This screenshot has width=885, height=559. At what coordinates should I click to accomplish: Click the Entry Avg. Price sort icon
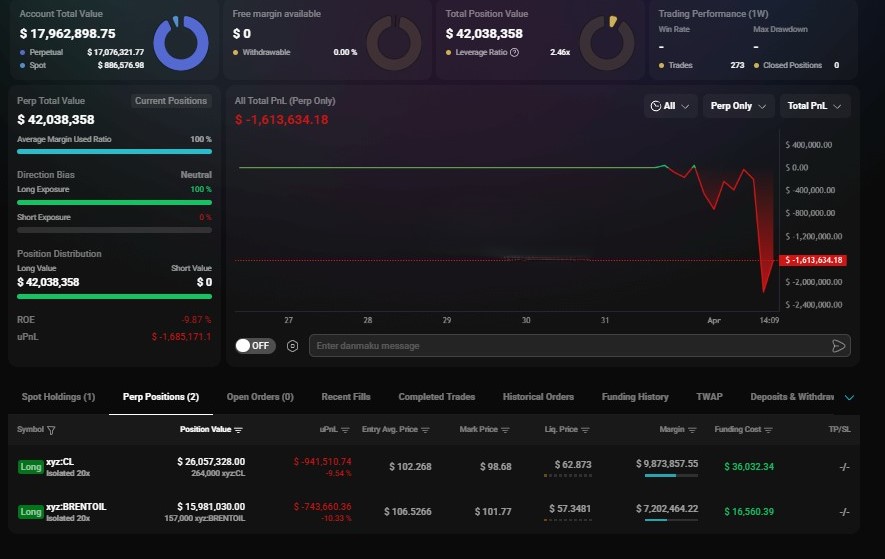425,430
